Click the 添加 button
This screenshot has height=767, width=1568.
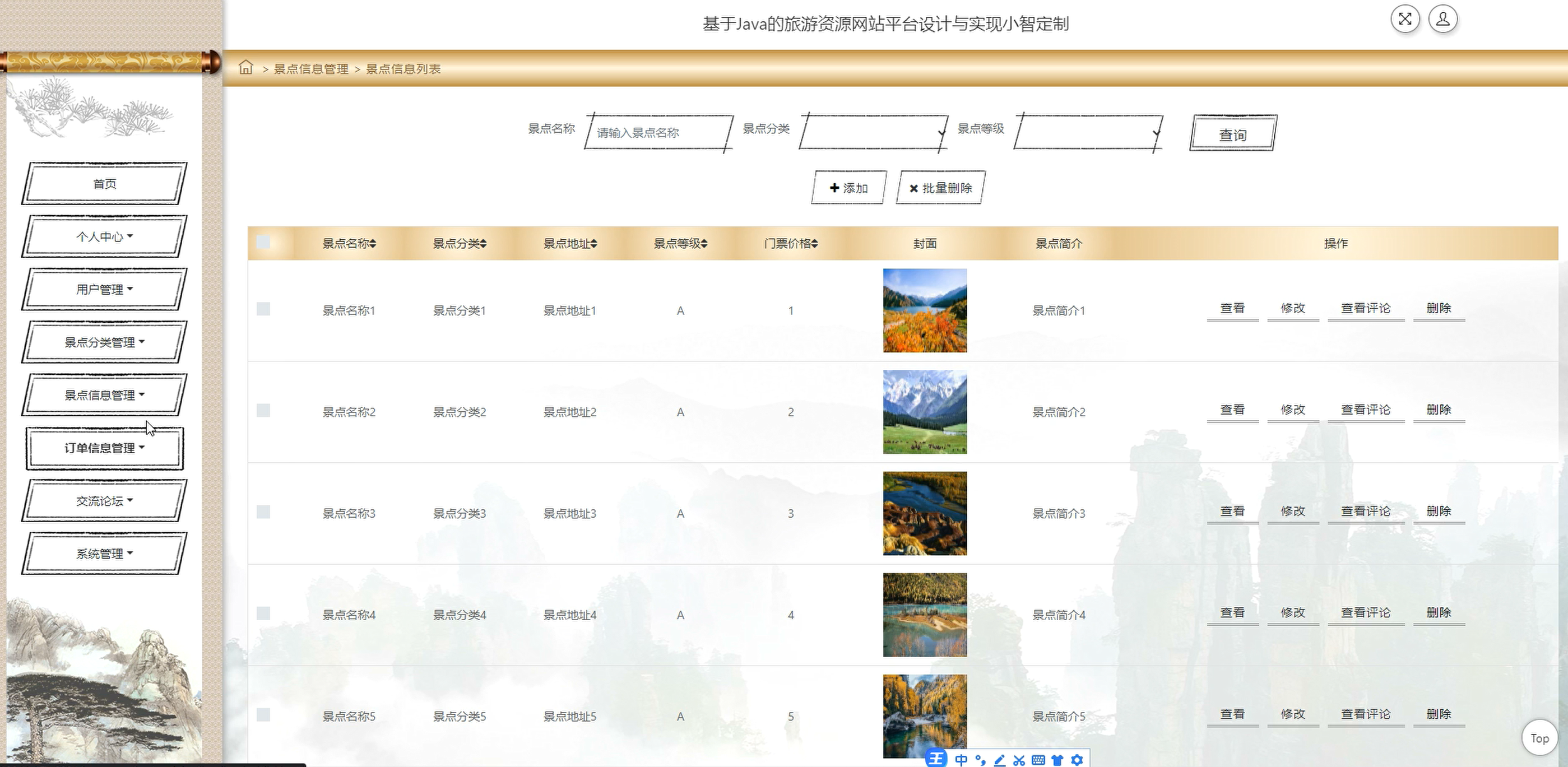click(x=848, y=188)
